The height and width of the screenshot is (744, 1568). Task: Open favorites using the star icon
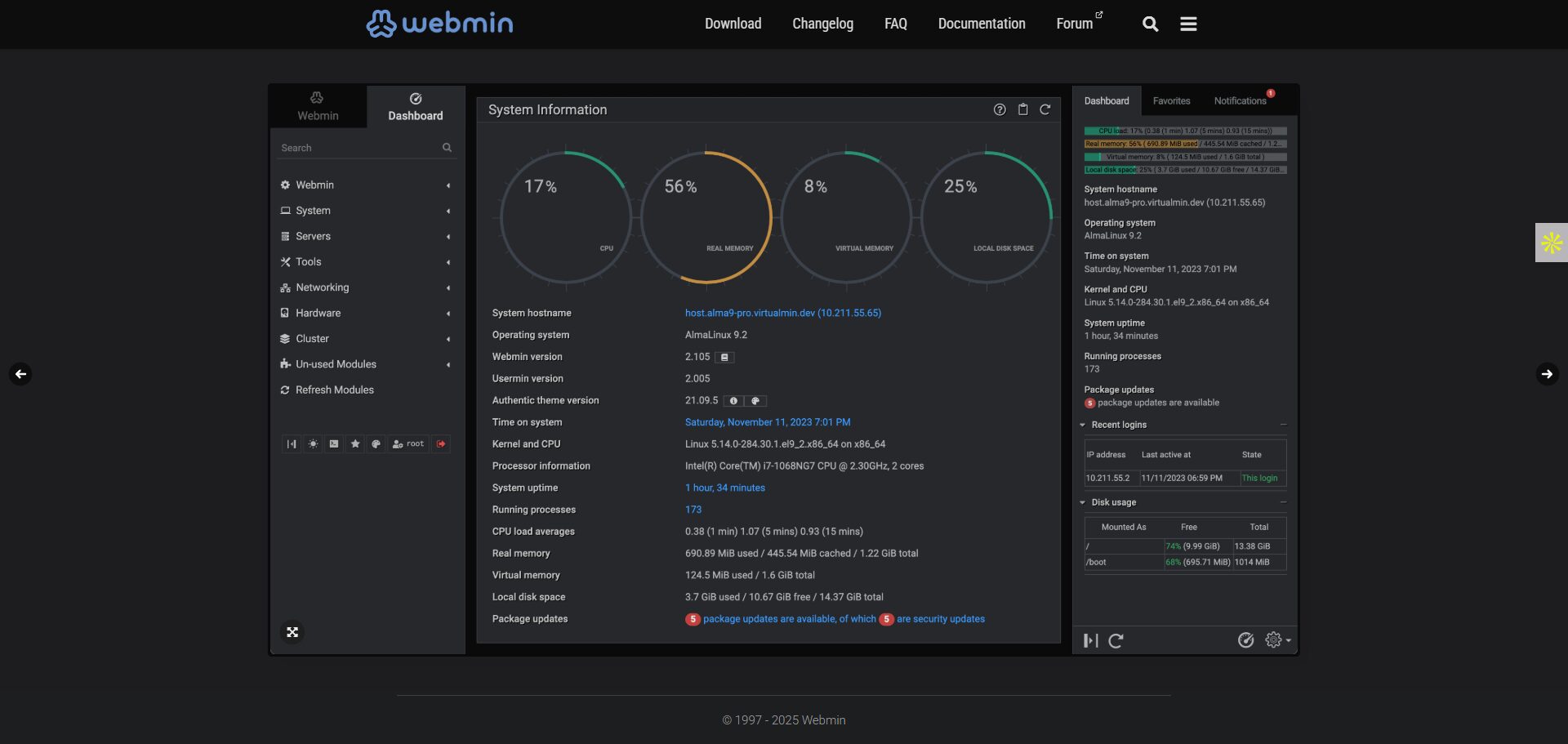[x=354, y=444]
